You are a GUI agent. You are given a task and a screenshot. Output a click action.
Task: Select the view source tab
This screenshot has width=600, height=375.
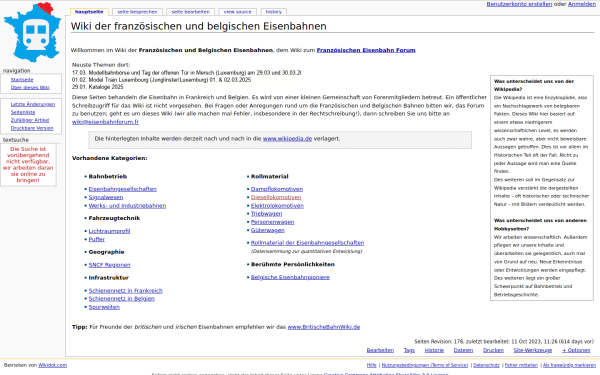(238, 12)
